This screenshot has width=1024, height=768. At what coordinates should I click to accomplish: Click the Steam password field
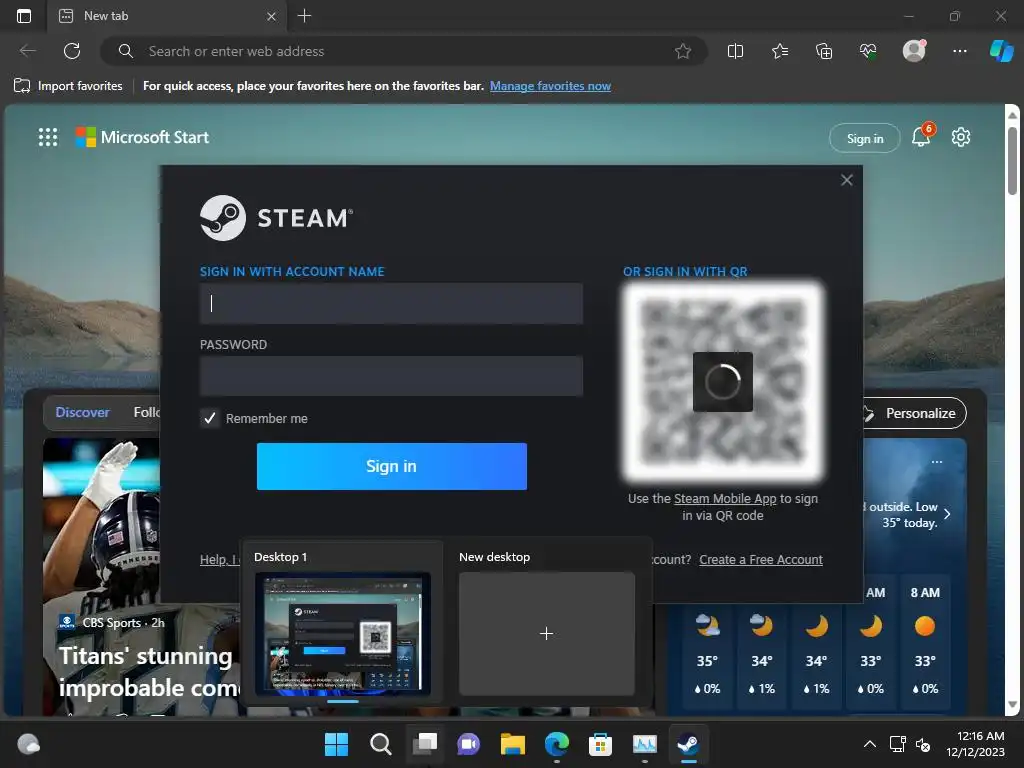(391, 376)
